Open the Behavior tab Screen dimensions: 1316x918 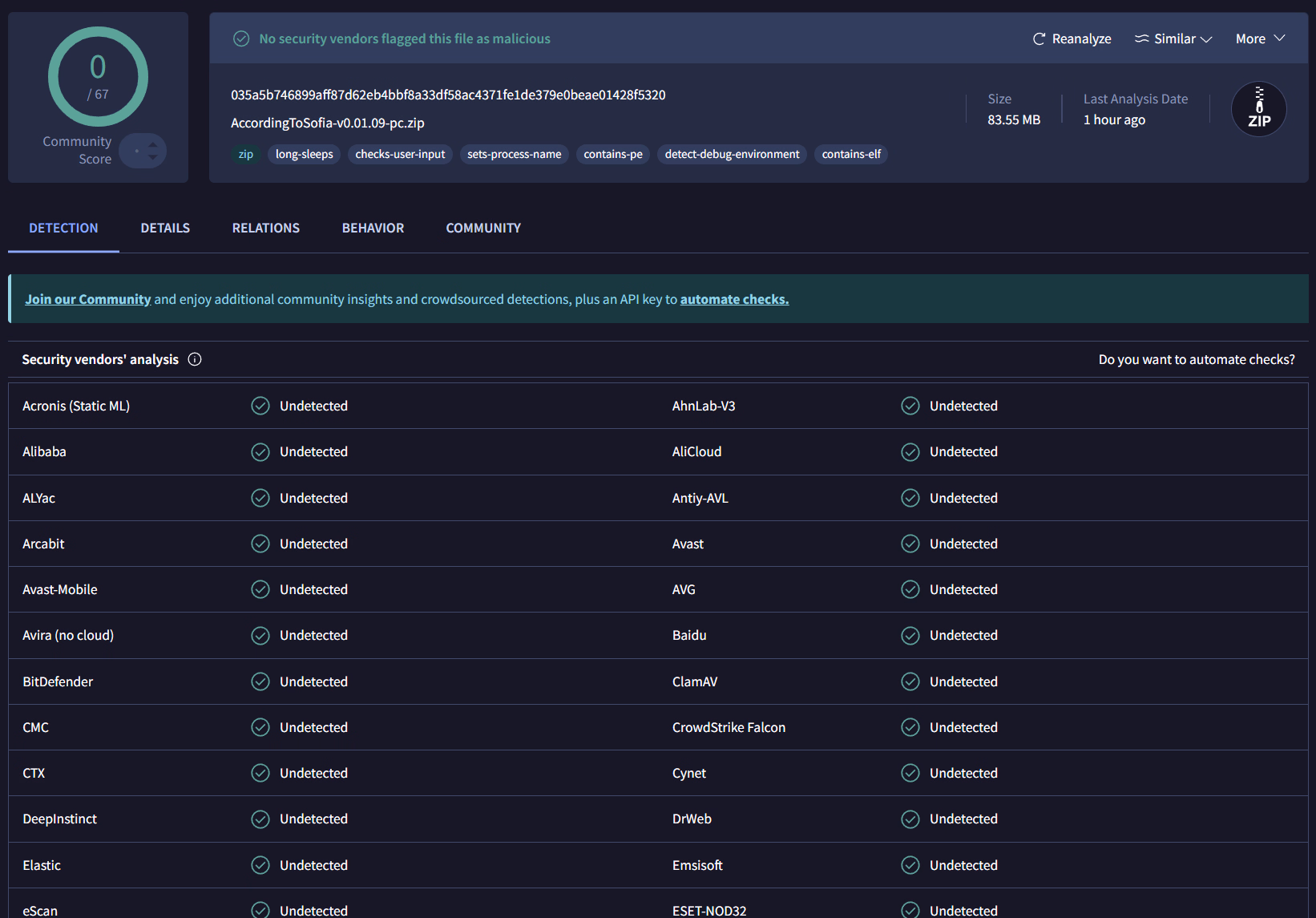point(373,228)
